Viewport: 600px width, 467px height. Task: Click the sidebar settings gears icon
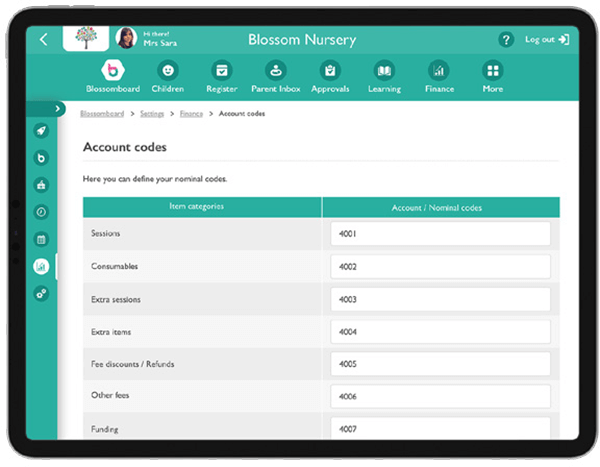coord(41,294)
